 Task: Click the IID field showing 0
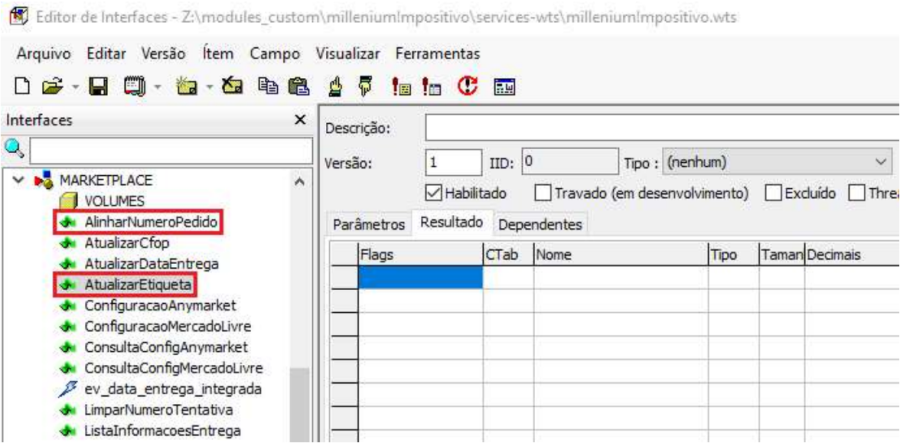tap(569, 162)
